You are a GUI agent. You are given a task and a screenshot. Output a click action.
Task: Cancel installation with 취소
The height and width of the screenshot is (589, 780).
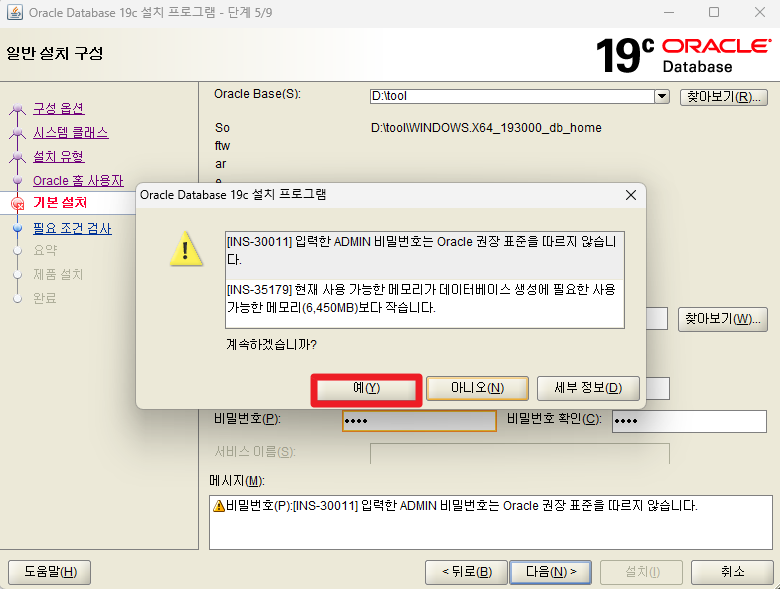(x=732, y=572)
